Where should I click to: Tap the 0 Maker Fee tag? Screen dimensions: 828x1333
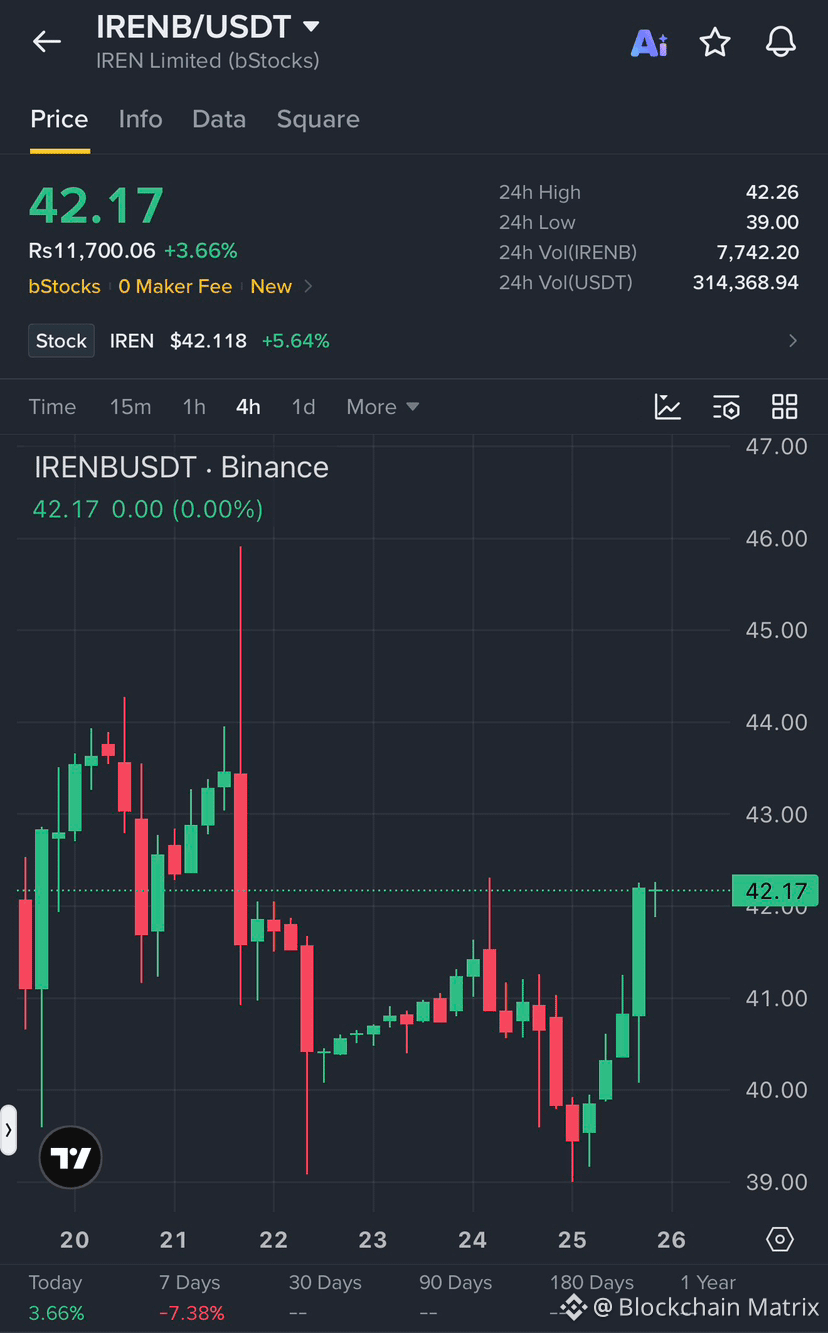(175, 287)
